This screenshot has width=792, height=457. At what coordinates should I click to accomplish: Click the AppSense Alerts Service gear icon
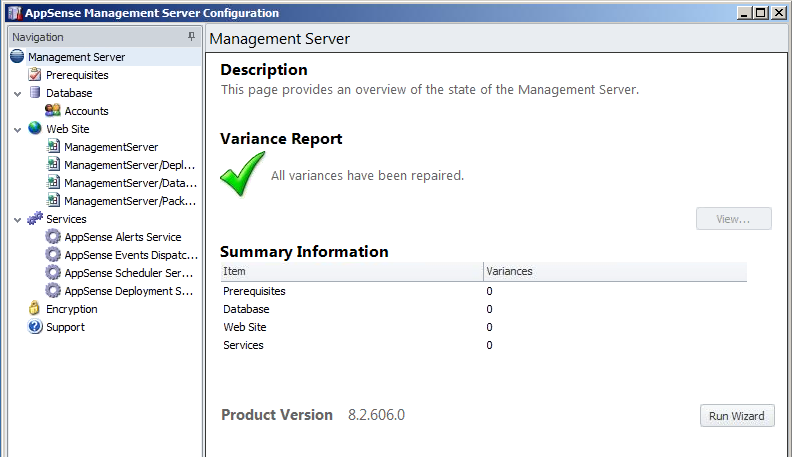tap(53, 236)
